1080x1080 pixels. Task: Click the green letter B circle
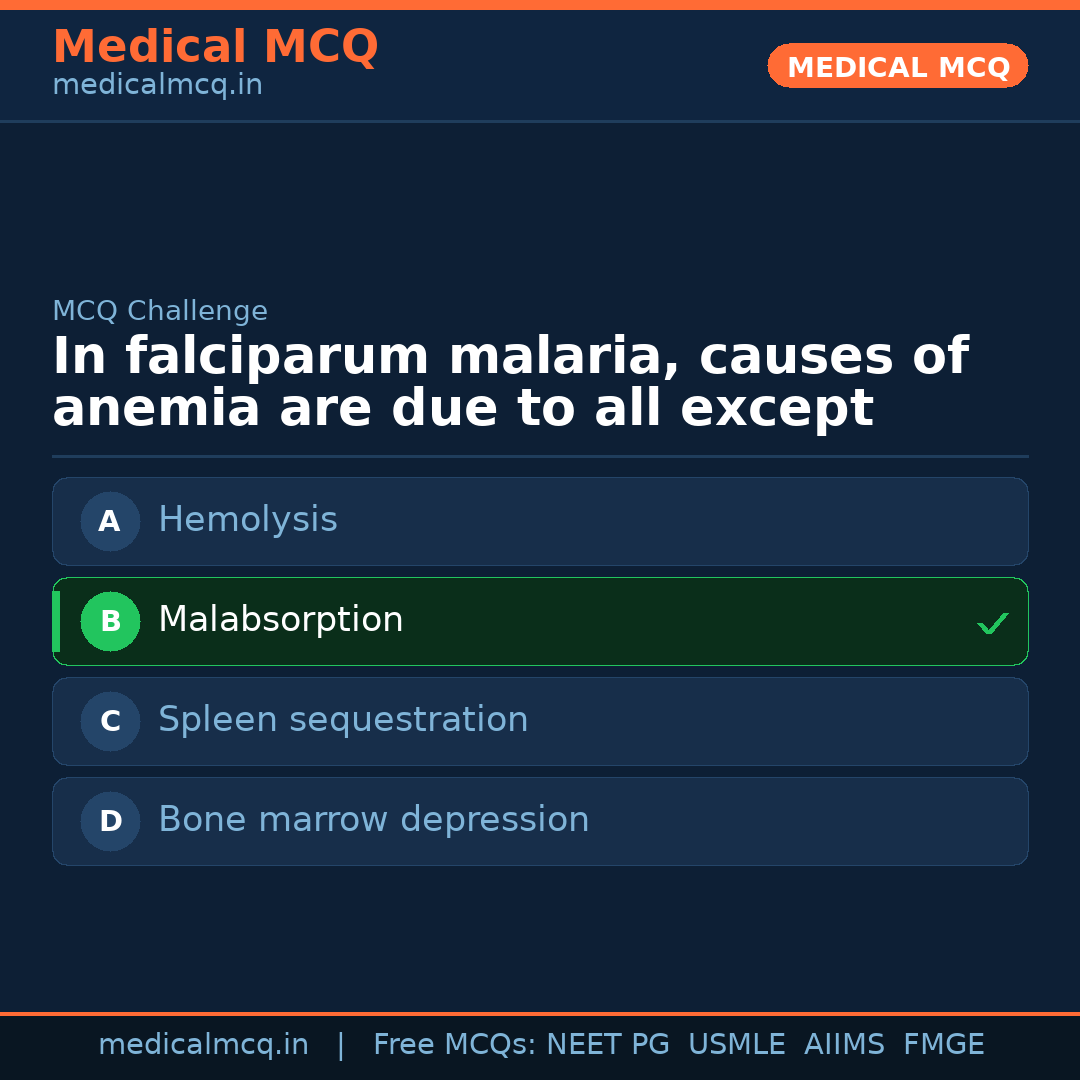click(x=110, y=621)
